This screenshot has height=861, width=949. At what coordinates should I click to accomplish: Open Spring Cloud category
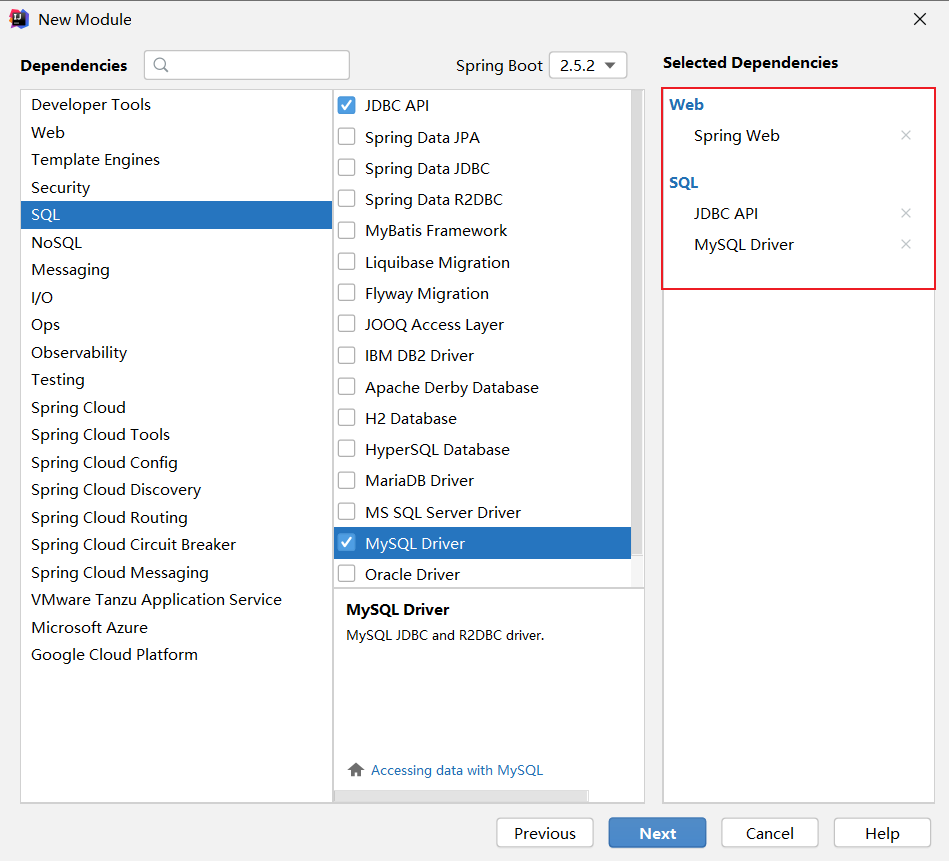pos(176,408)
